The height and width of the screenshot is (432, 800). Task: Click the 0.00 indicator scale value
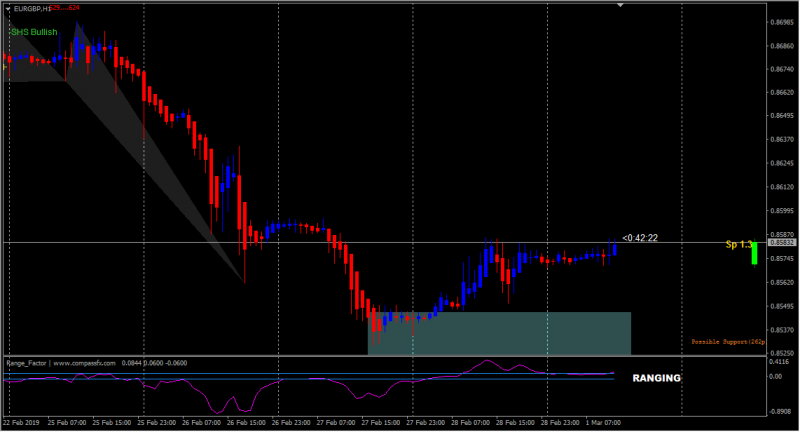click(x=776, y=376)
